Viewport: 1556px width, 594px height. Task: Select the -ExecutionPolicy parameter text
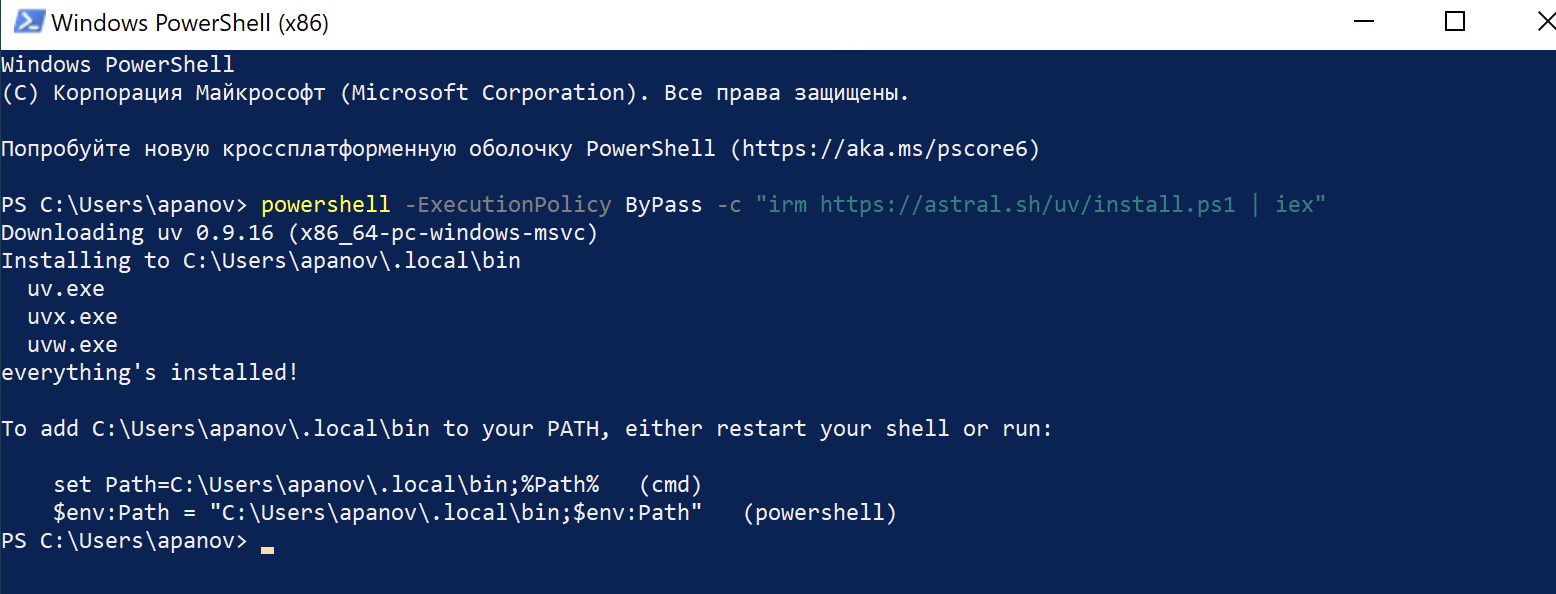pyautogui.click(x=507, y=205)
